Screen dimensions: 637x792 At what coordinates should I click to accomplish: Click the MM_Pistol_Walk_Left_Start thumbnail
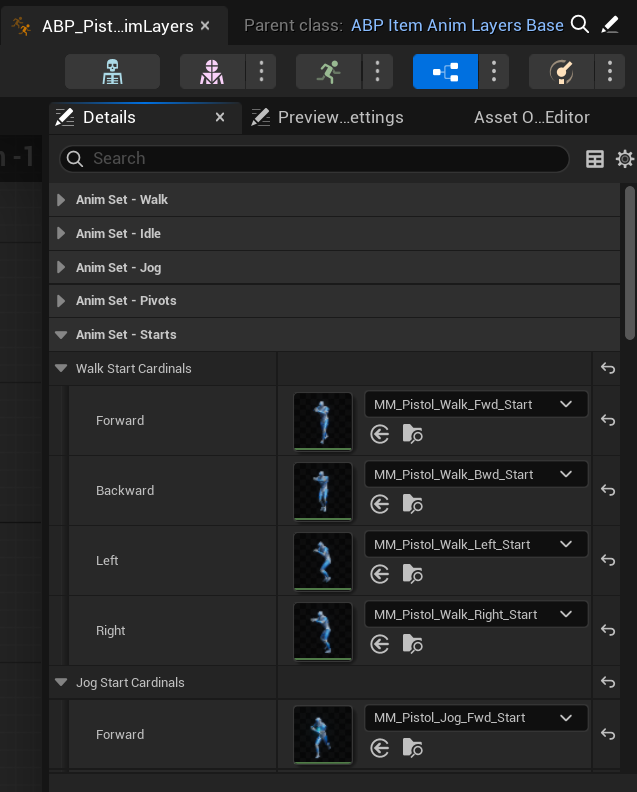click(323, 561)
